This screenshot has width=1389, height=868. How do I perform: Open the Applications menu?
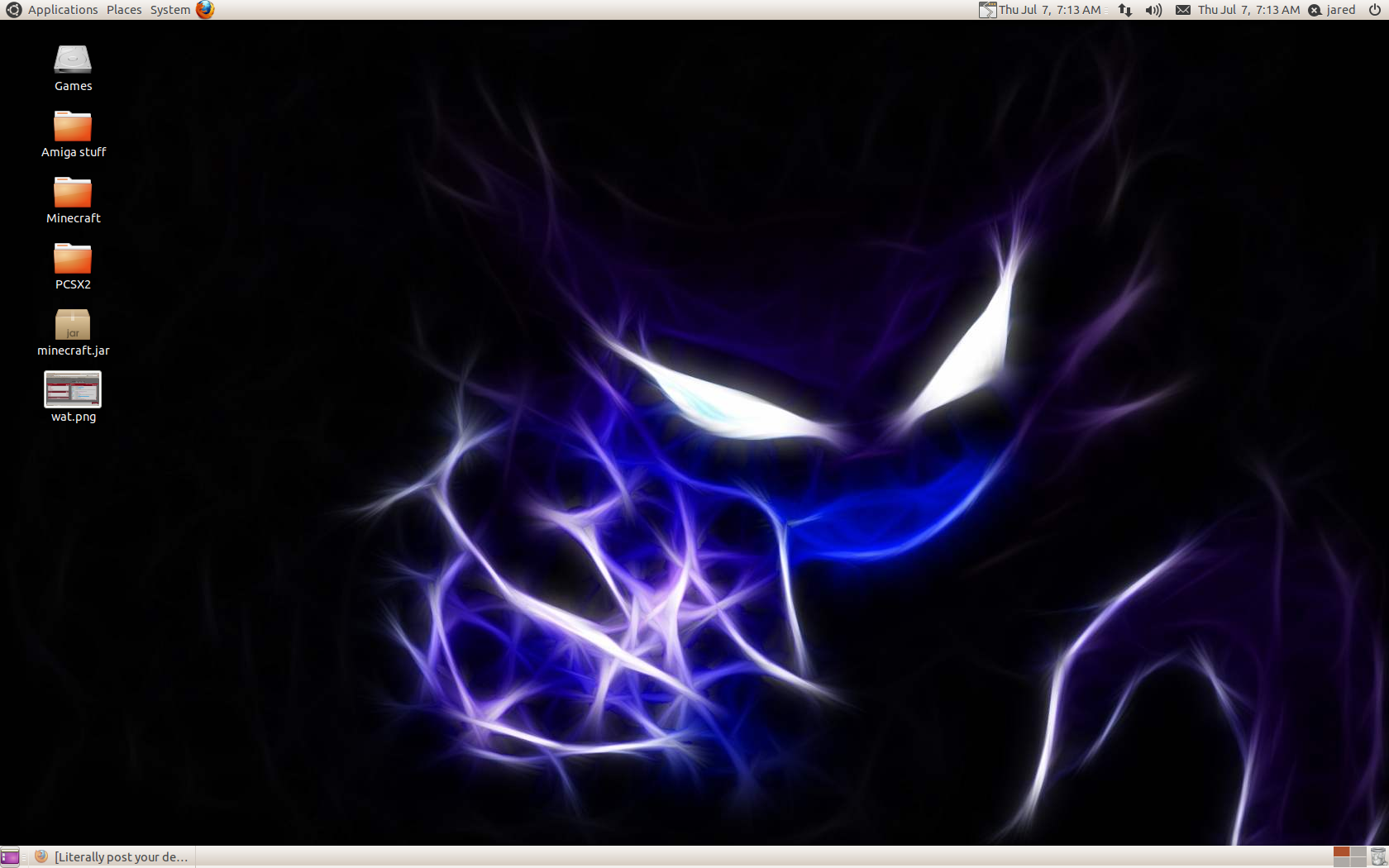click(x=62, y=10)
